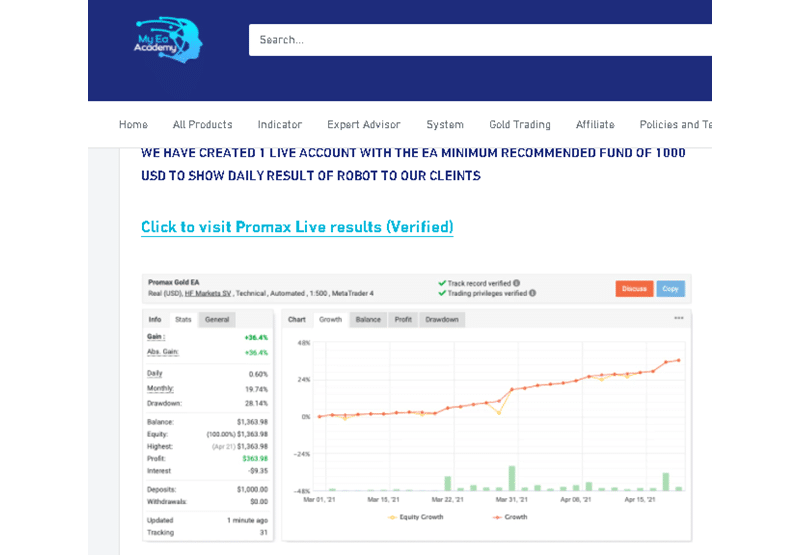Focus the Search input field
This screenshot has width=800, height=555.
pyautogui.click(x=480, y=40)
